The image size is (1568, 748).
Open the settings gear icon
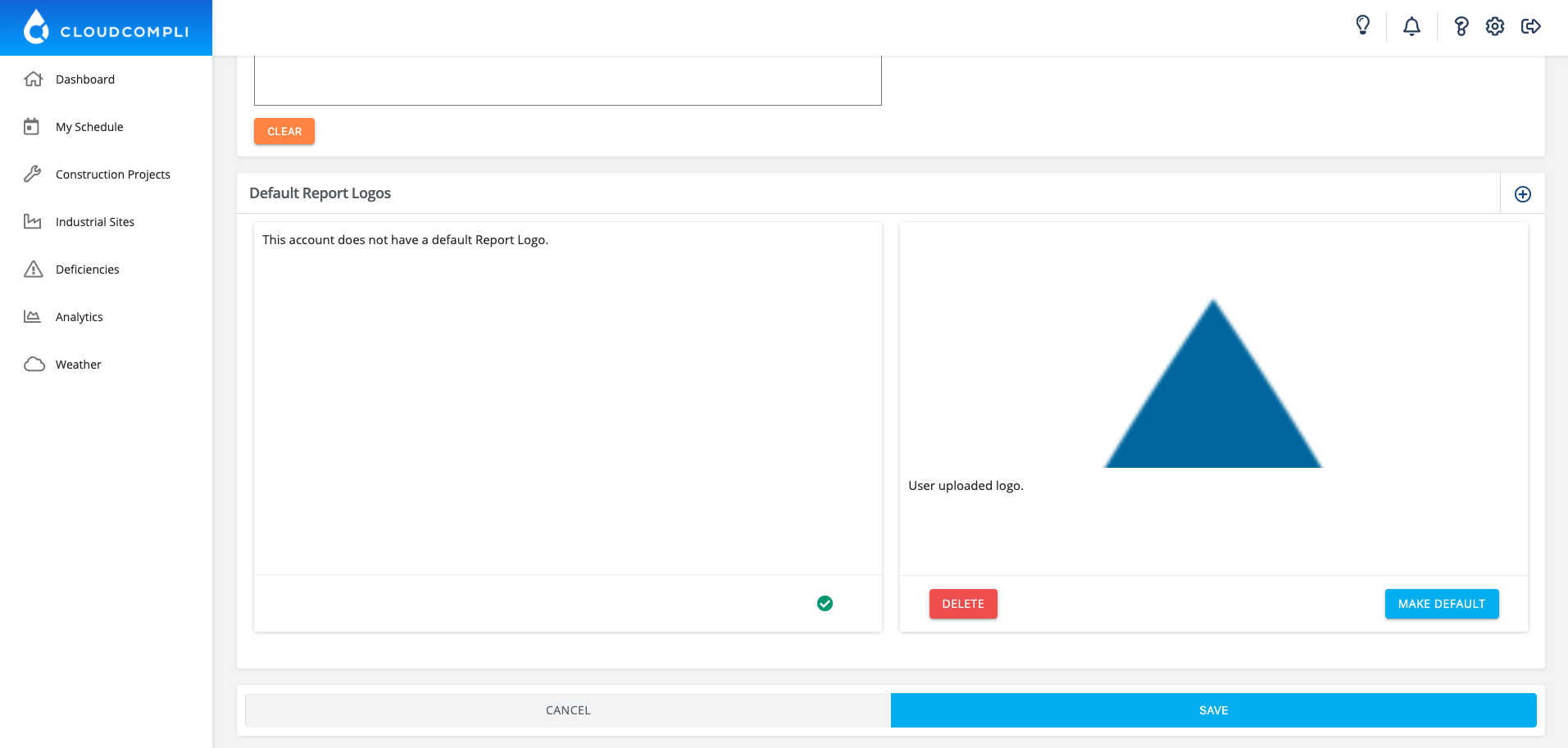click(x=1495, y=26)
